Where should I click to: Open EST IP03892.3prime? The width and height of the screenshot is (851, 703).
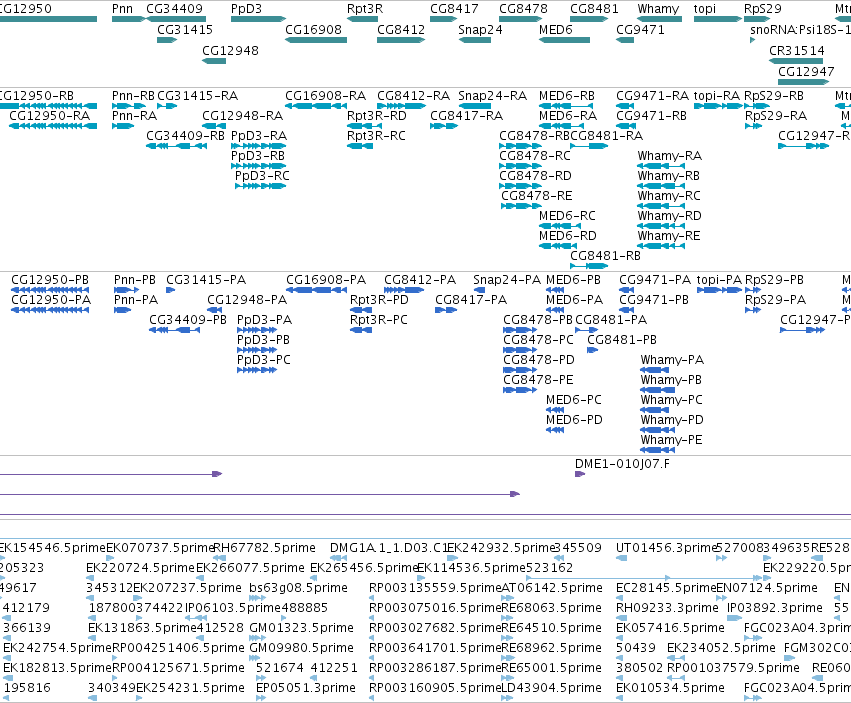tap(774, 608)
